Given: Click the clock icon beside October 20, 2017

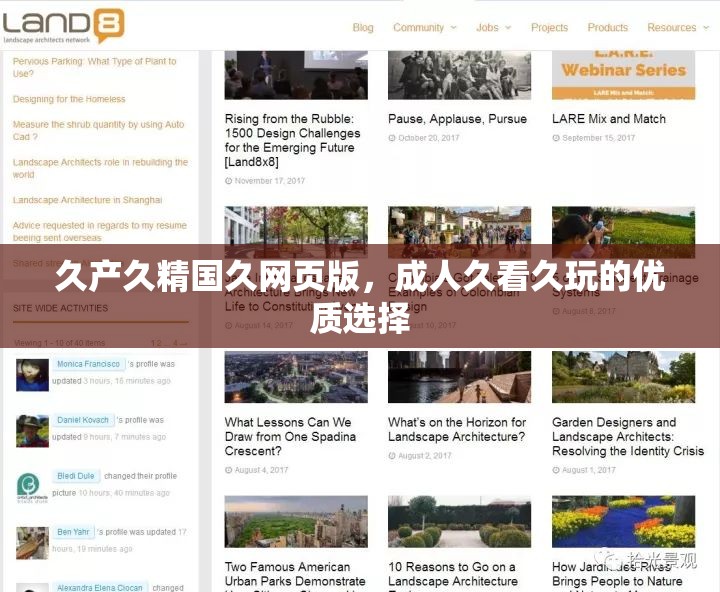Looking at the screenshot, I should [x=392, y=138].
